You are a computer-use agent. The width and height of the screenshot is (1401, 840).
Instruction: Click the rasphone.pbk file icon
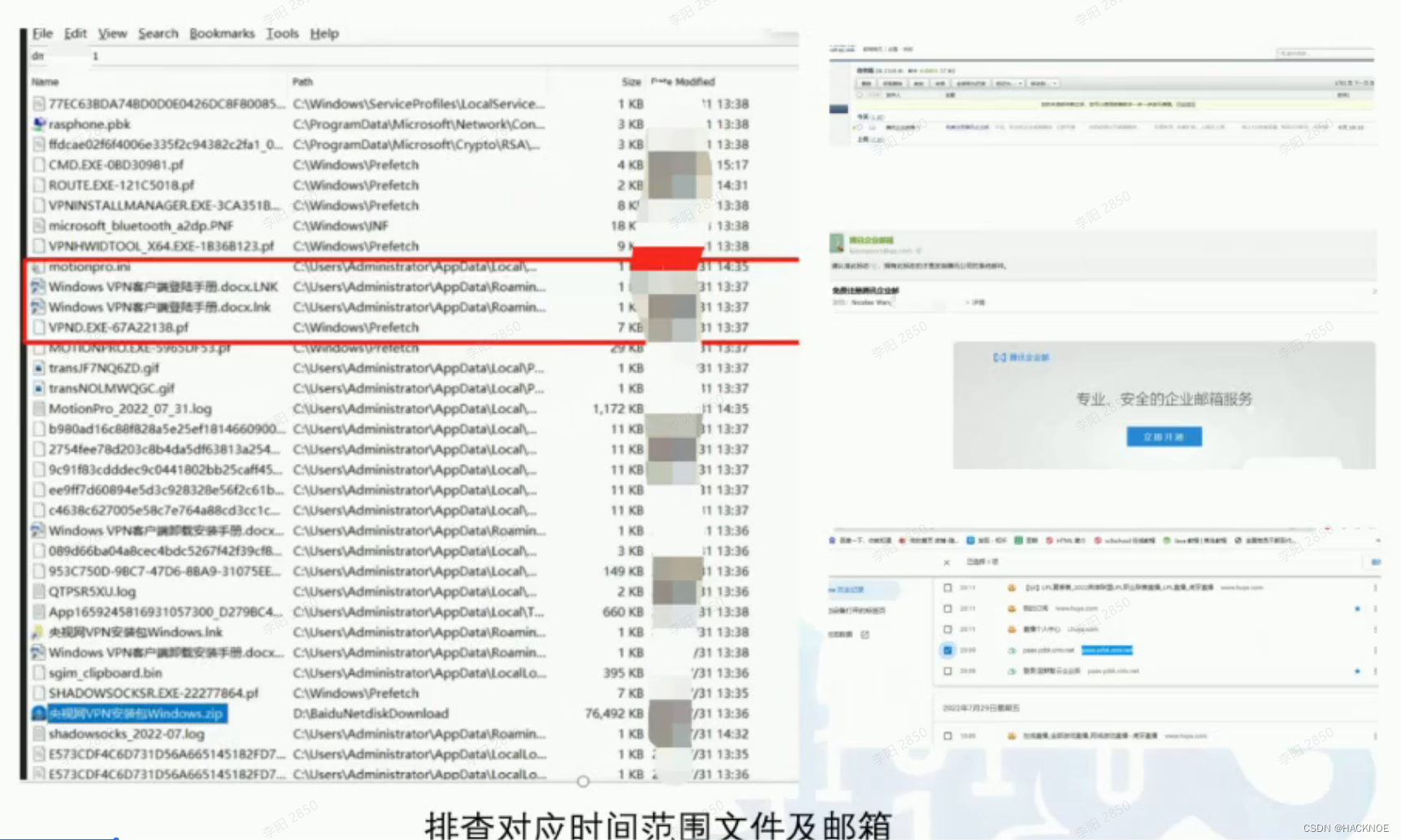pyautogui.click(x=38, y=124)
